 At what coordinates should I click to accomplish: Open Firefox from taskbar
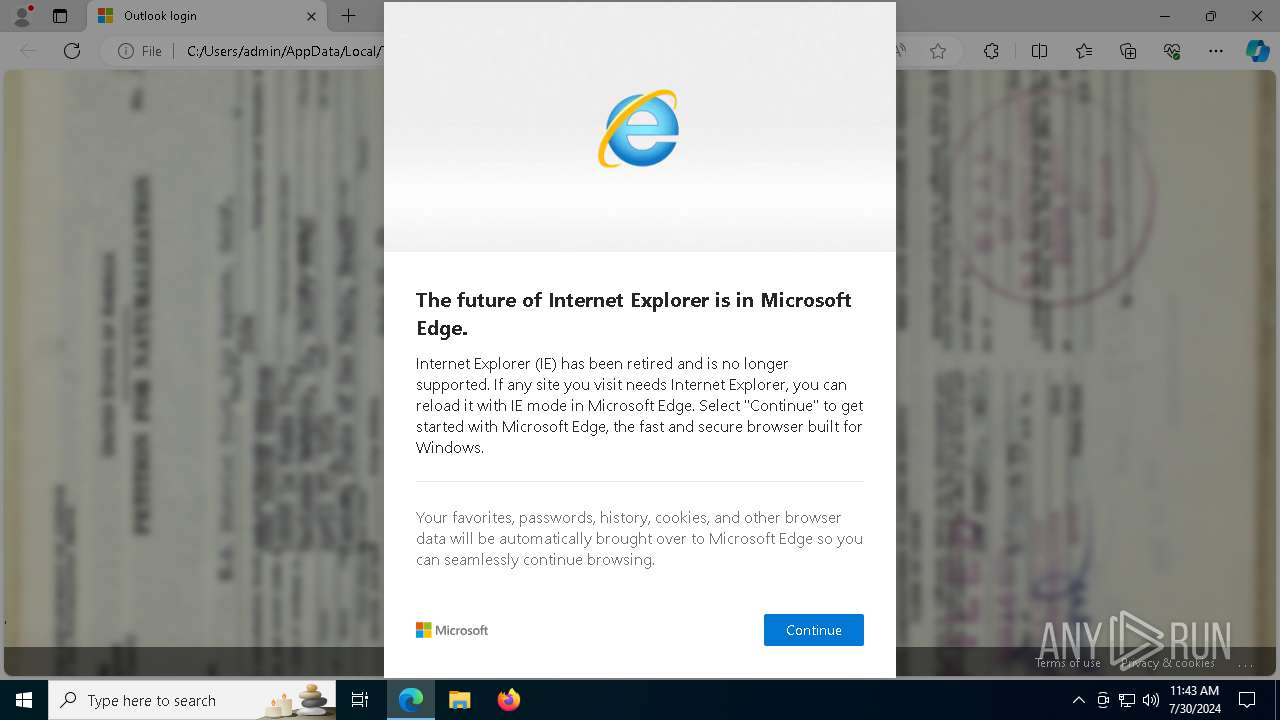508,700
